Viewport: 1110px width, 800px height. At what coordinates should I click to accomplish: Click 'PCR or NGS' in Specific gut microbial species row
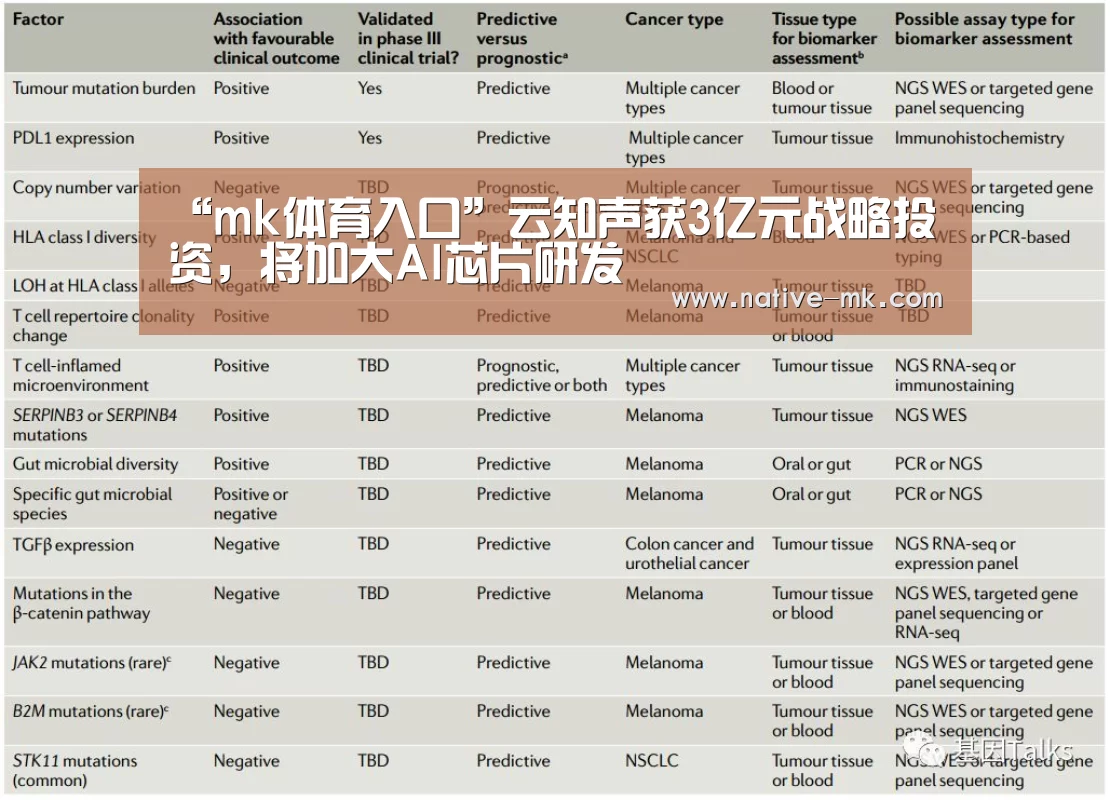pyautogui.click(x=938, y=494)
